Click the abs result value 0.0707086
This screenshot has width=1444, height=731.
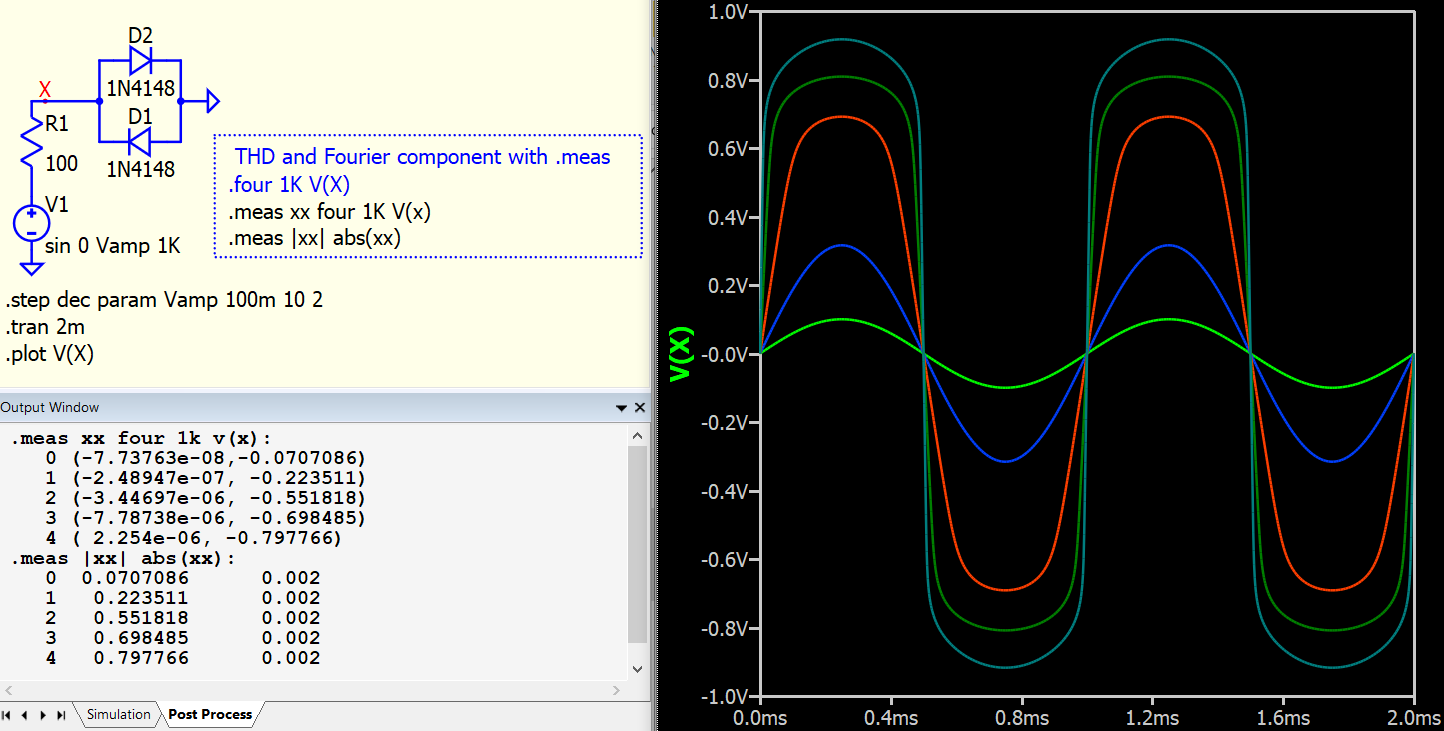135,578
